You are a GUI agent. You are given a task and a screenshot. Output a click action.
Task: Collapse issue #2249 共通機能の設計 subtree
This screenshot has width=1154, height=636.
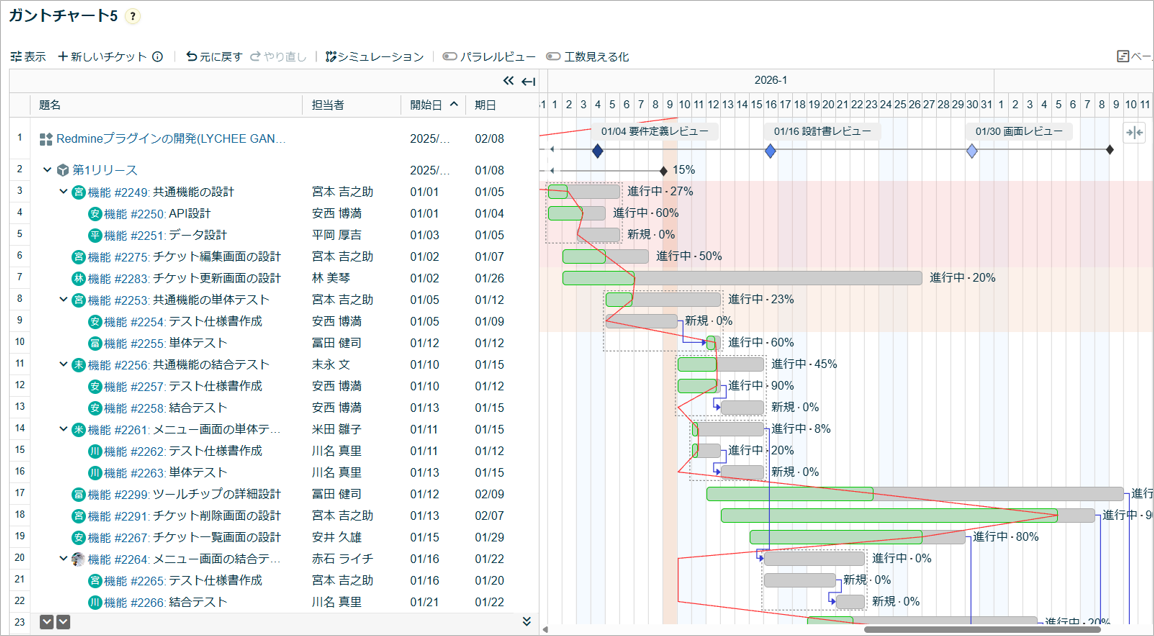click(63, 192)
